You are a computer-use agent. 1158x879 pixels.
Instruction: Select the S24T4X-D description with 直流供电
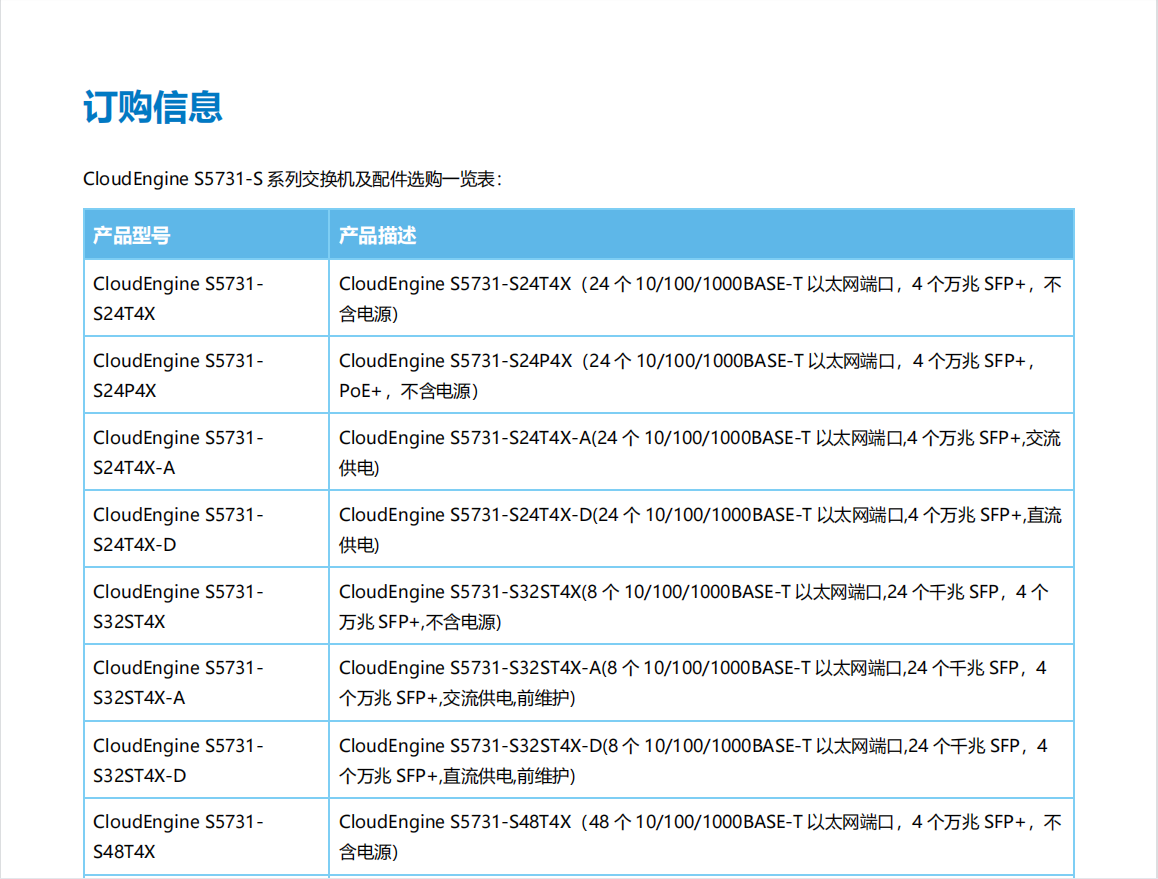coord(699,530)
